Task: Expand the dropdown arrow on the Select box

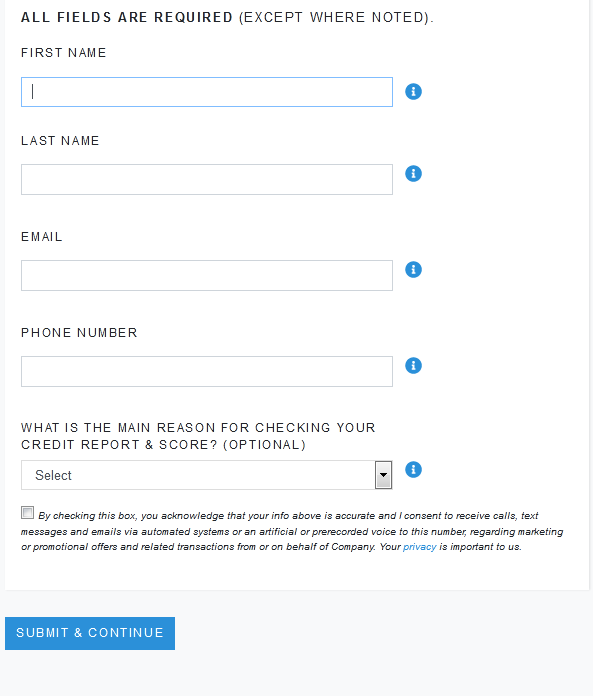Action: coord(383,475)
